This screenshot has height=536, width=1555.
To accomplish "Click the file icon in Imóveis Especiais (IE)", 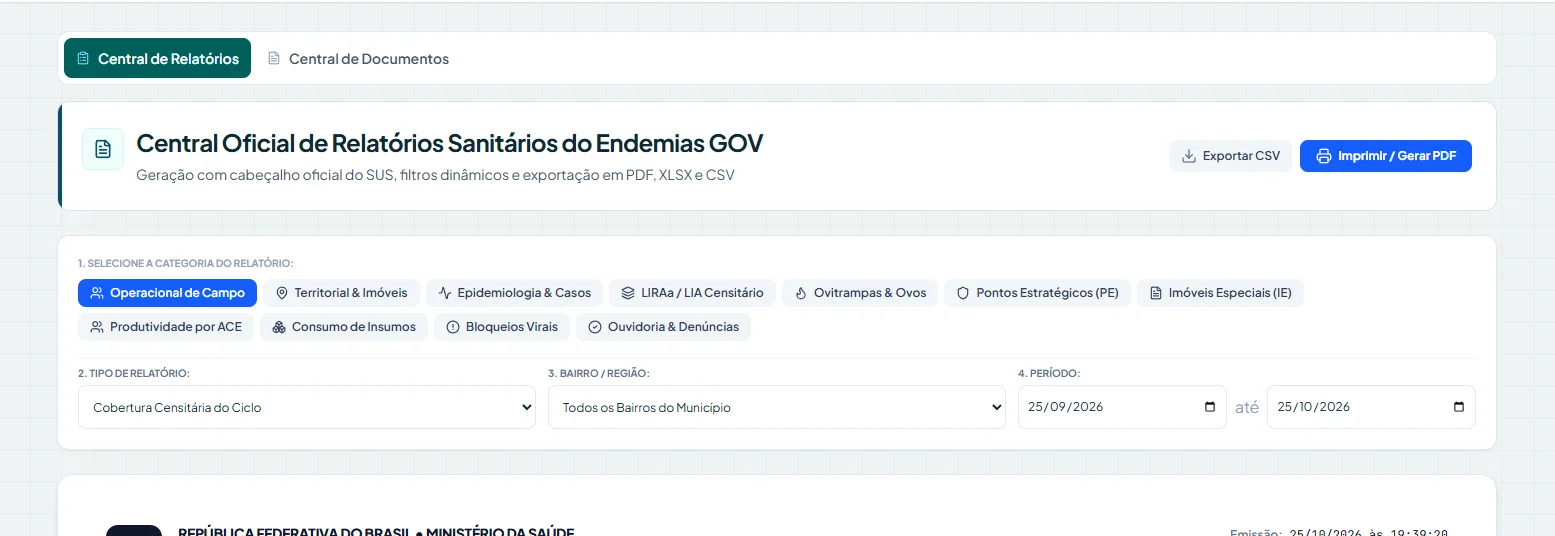I will coord(1156,293).
